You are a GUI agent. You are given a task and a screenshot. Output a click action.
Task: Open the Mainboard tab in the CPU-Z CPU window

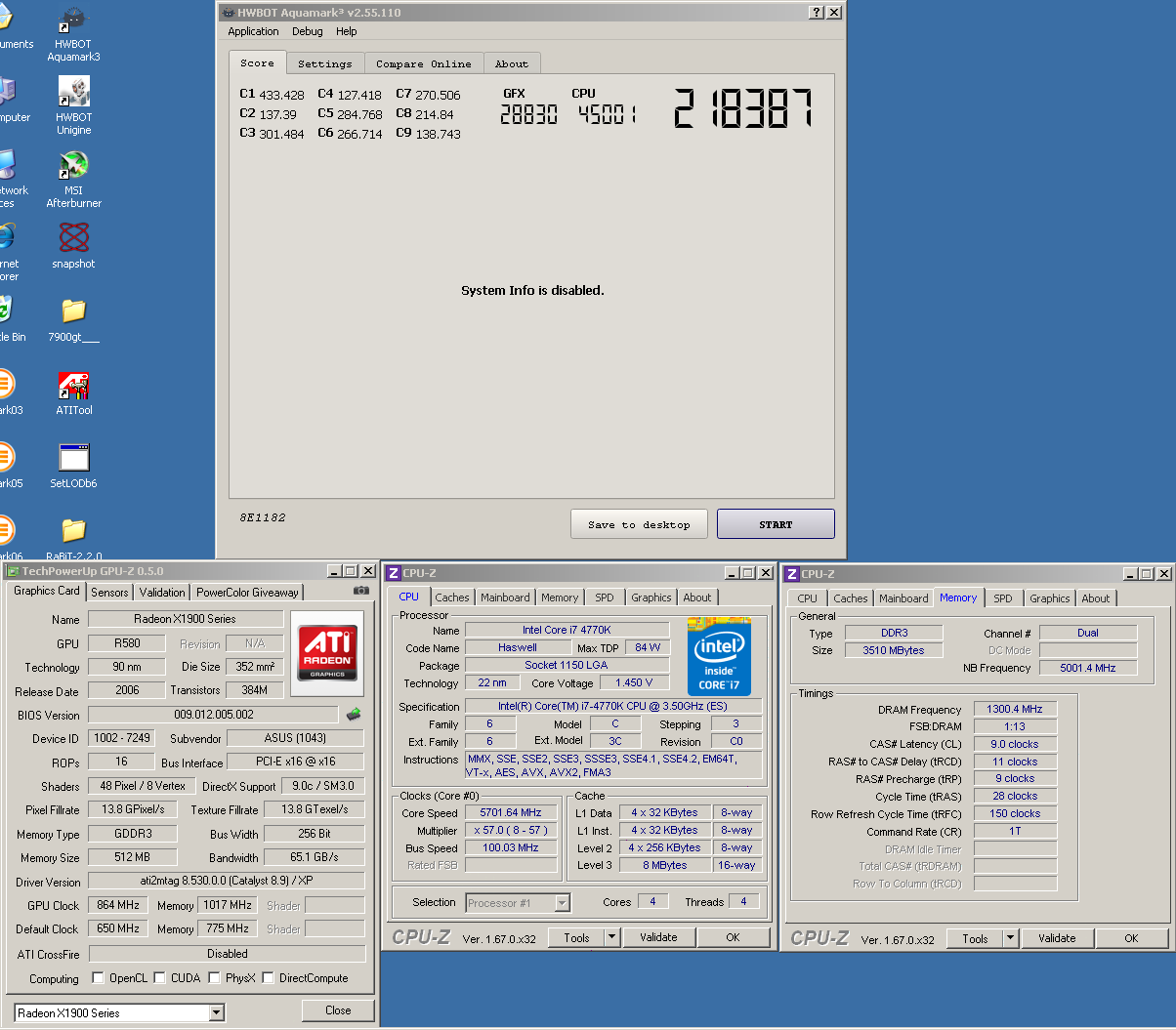tap(505, 597)
